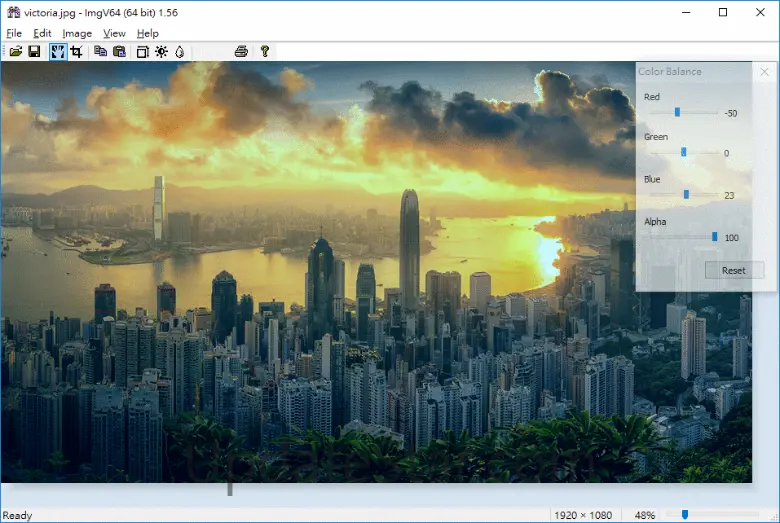Click the Red slider handle
This screenshot has height=523, width=780.
click(677, 112)
